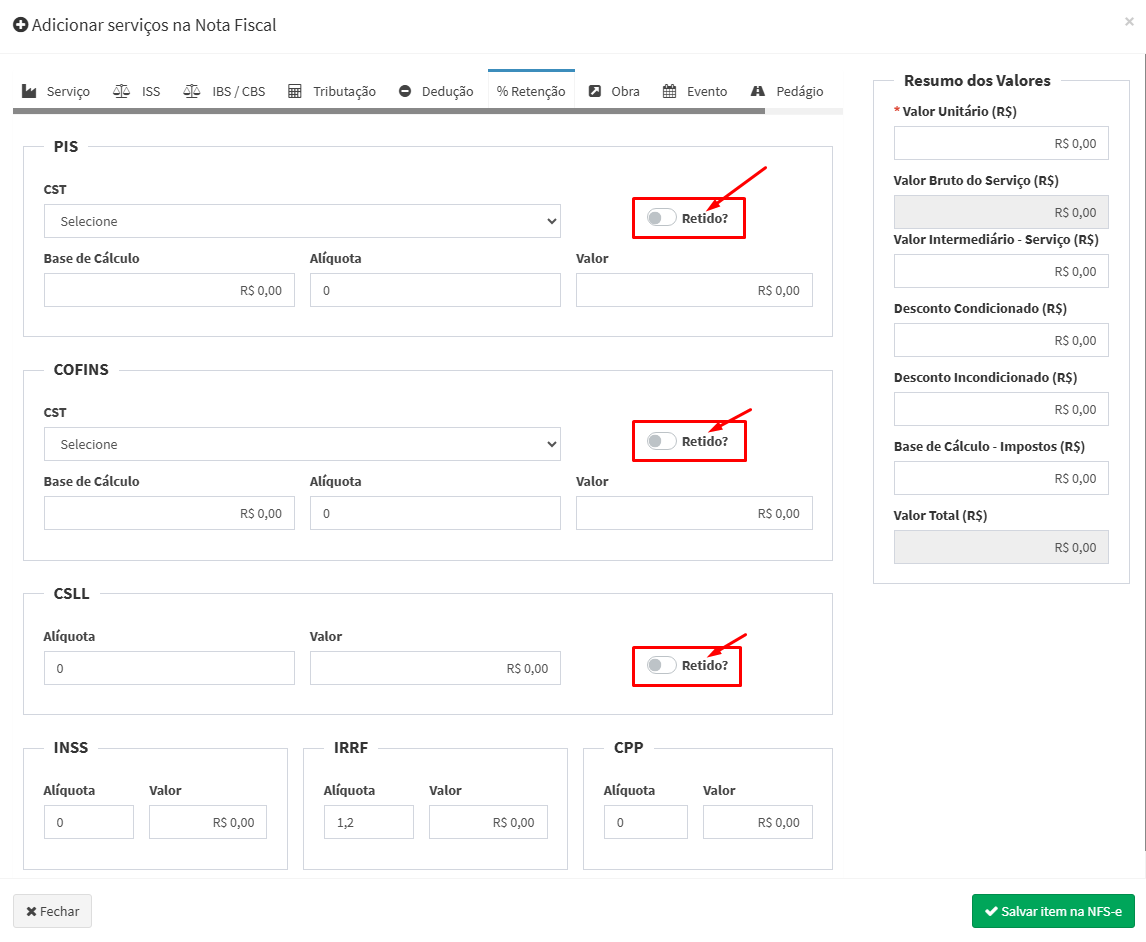Click the Evento calendar icon

coord(670,91)
